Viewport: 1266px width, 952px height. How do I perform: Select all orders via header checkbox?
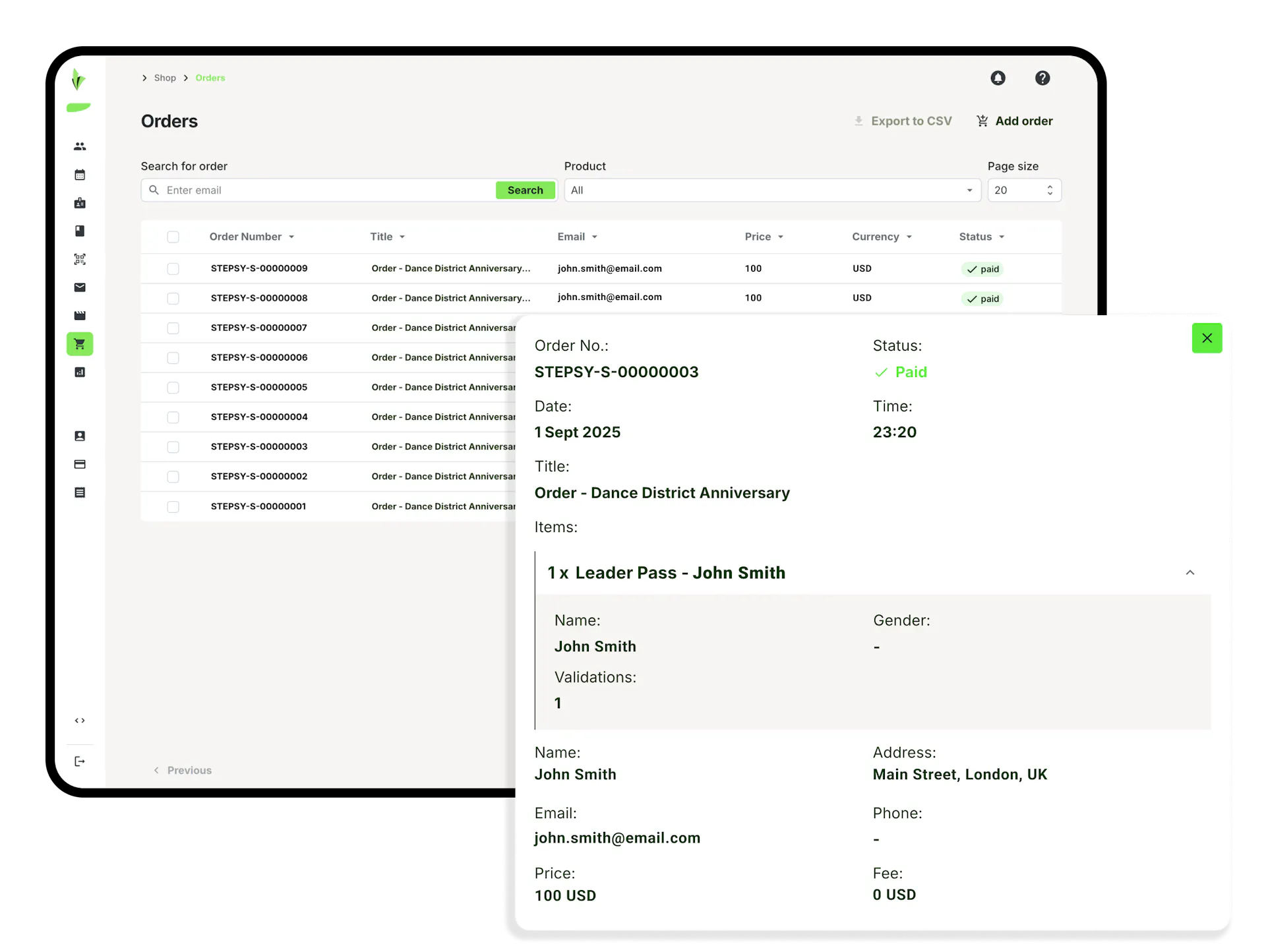[173, 237]
